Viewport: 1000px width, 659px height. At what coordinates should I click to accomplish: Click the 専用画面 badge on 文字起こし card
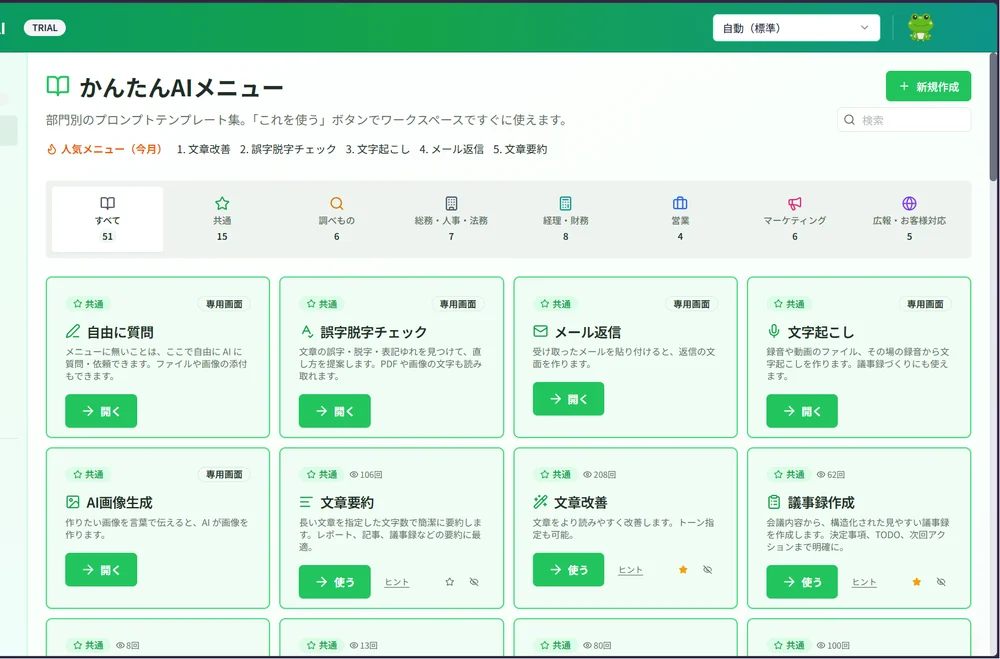(x=925, y=304)
